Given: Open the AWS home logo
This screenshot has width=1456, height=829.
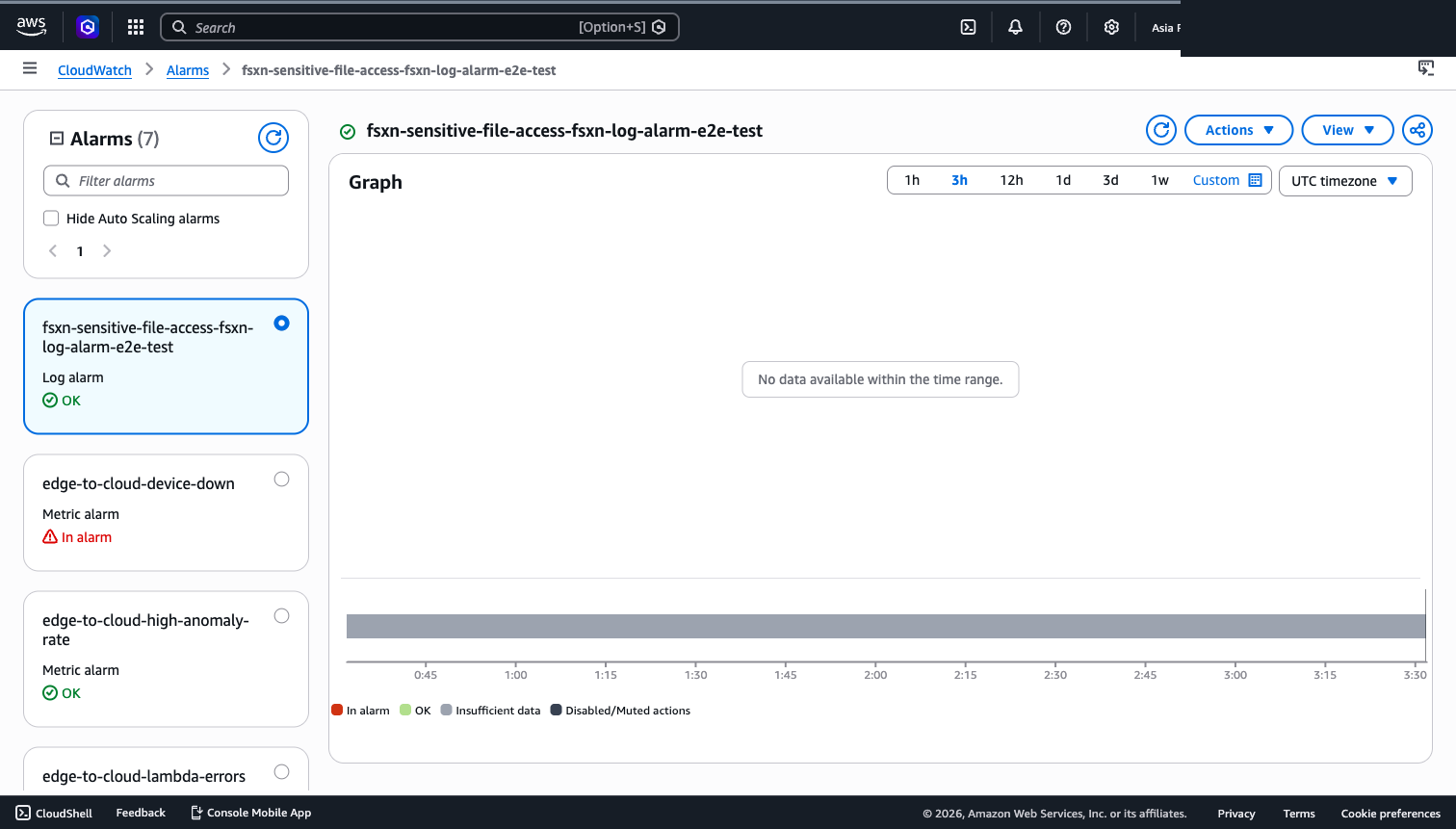Looking at the screenshot, I should click(x=31, y=27).
